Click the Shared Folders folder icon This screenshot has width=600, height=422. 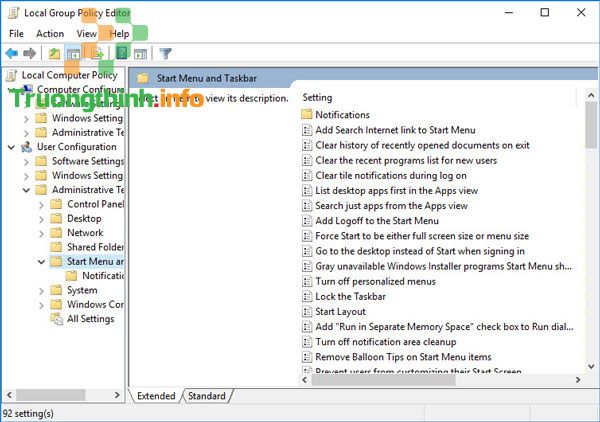(x=56, y=247)
